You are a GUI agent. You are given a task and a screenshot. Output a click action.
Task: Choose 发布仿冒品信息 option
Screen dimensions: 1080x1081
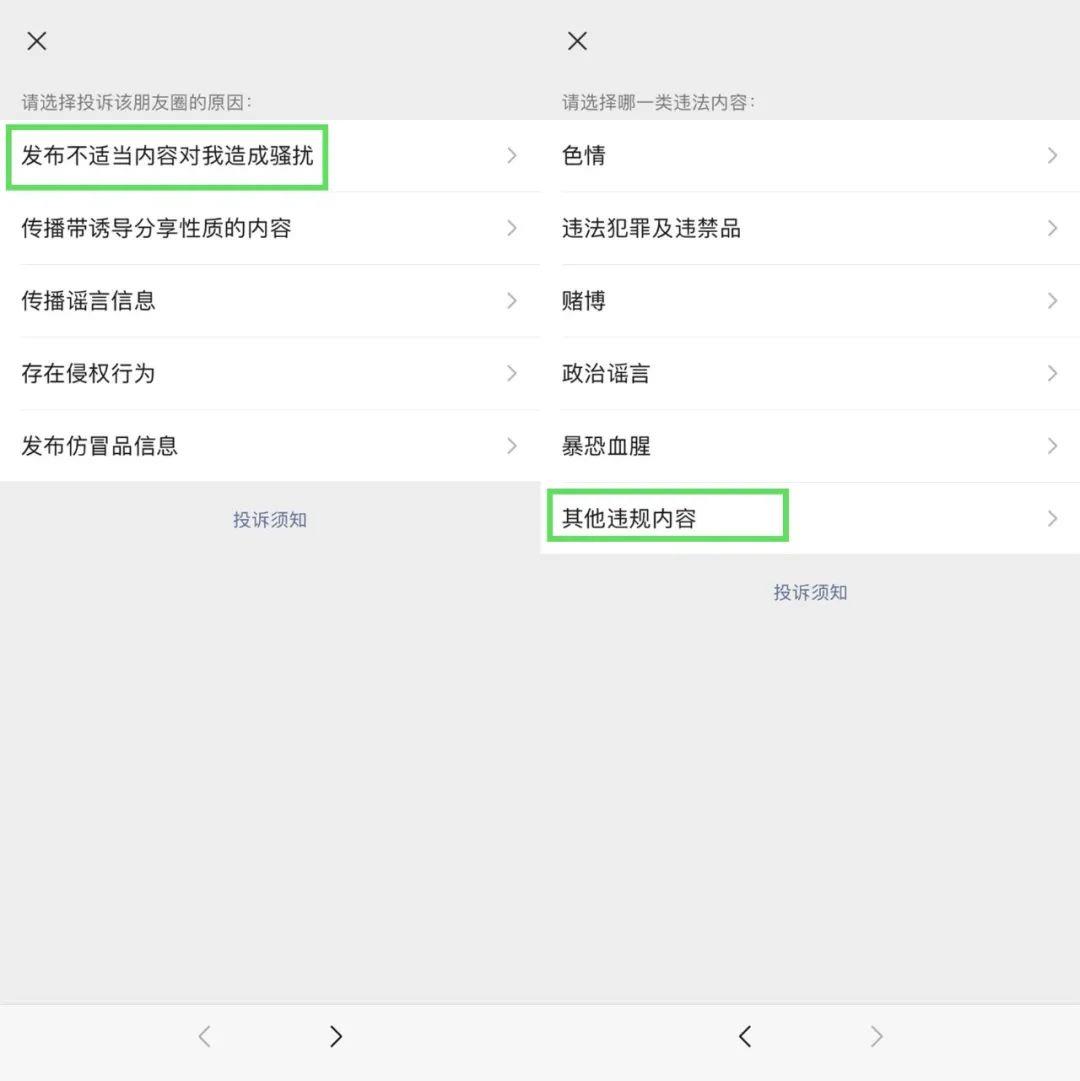pyautogui.click(x=100, y=446)
